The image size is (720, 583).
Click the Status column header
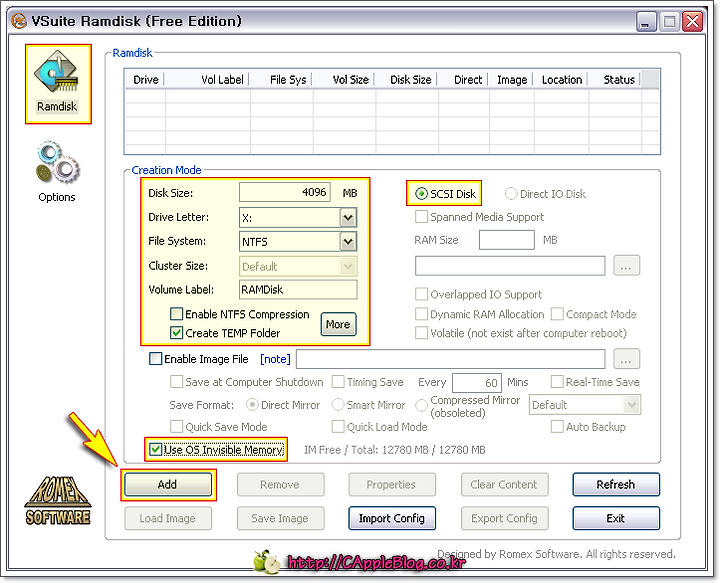[615, 79]
